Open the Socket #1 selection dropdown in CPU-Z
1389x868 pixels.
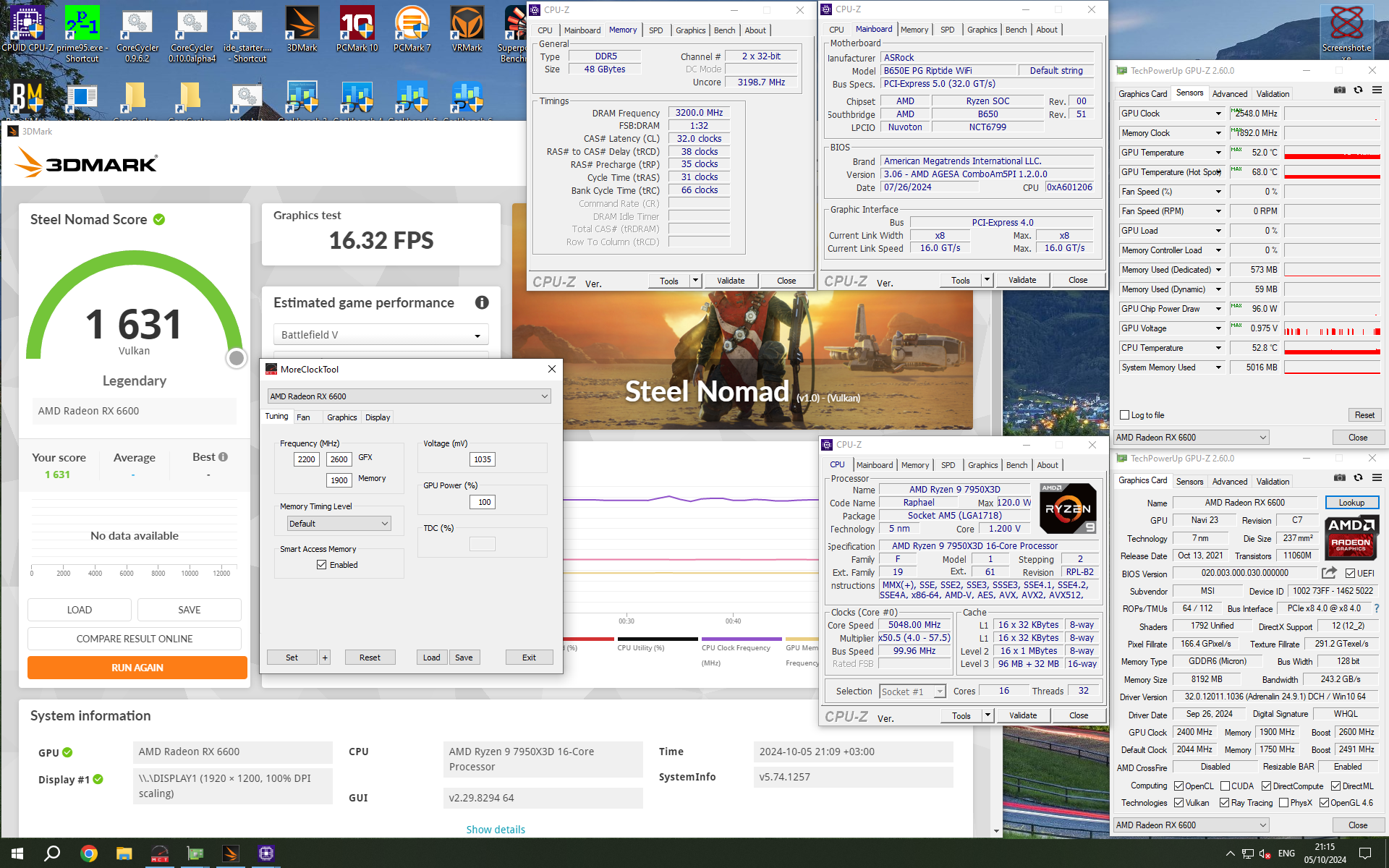pos(912,692)
